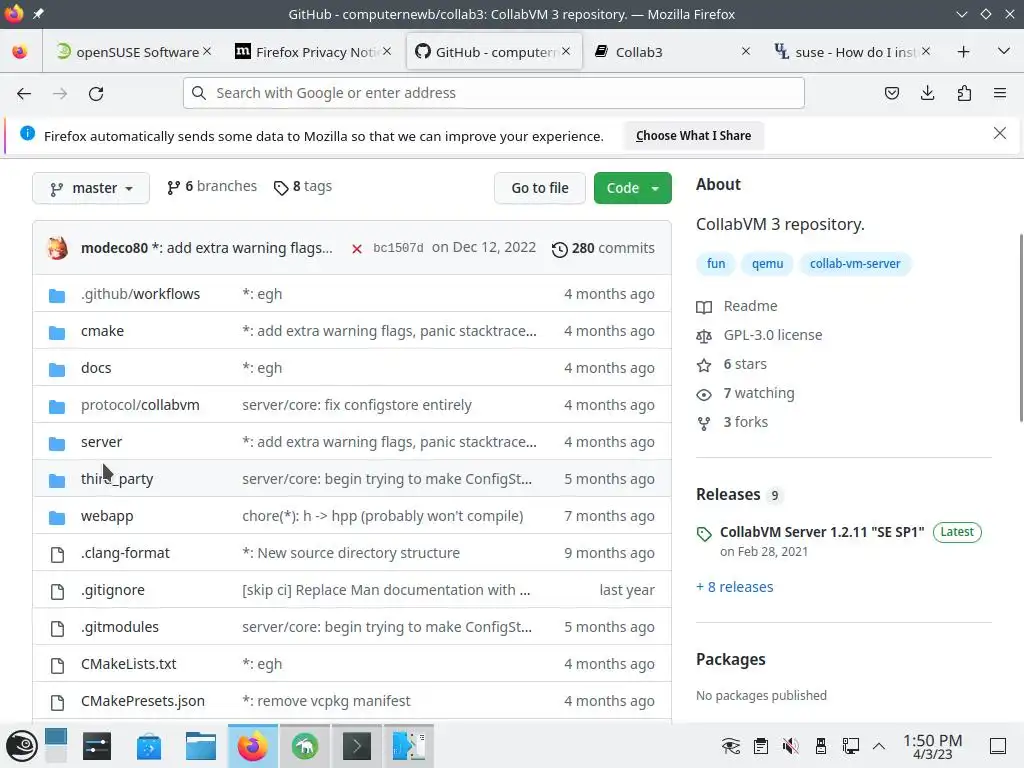Close the Collab3 tab
Screen dimensions: 1024x768
click(x=746, y=51)
